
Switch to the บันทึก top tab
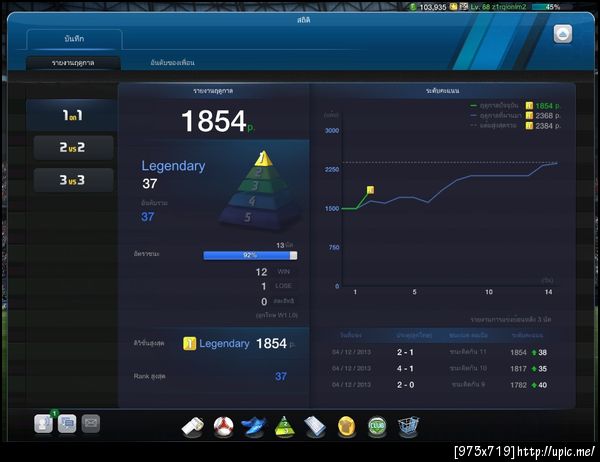pos(74,39)
